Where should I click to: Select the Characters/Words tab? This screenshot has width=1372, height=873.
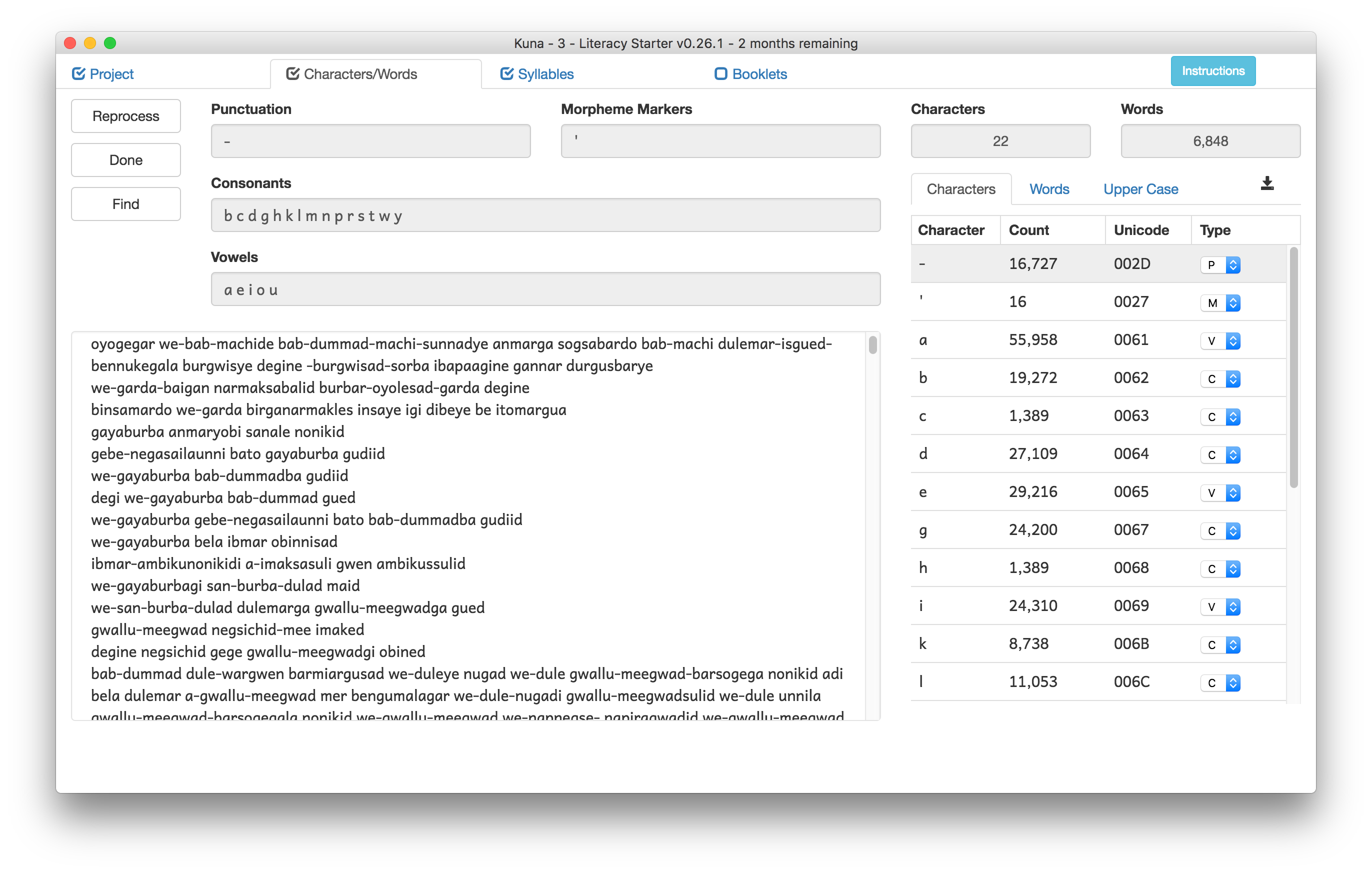tap(376, 74)
